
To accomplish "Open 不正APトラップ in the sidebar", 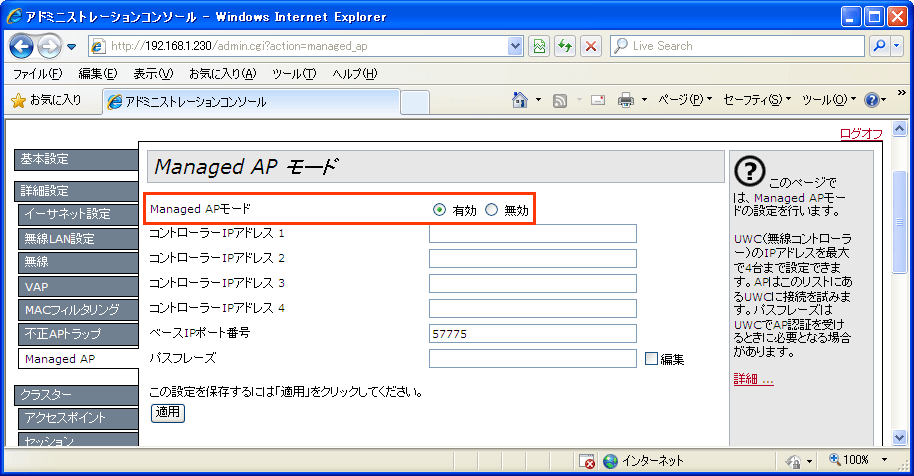I will 78,334.
